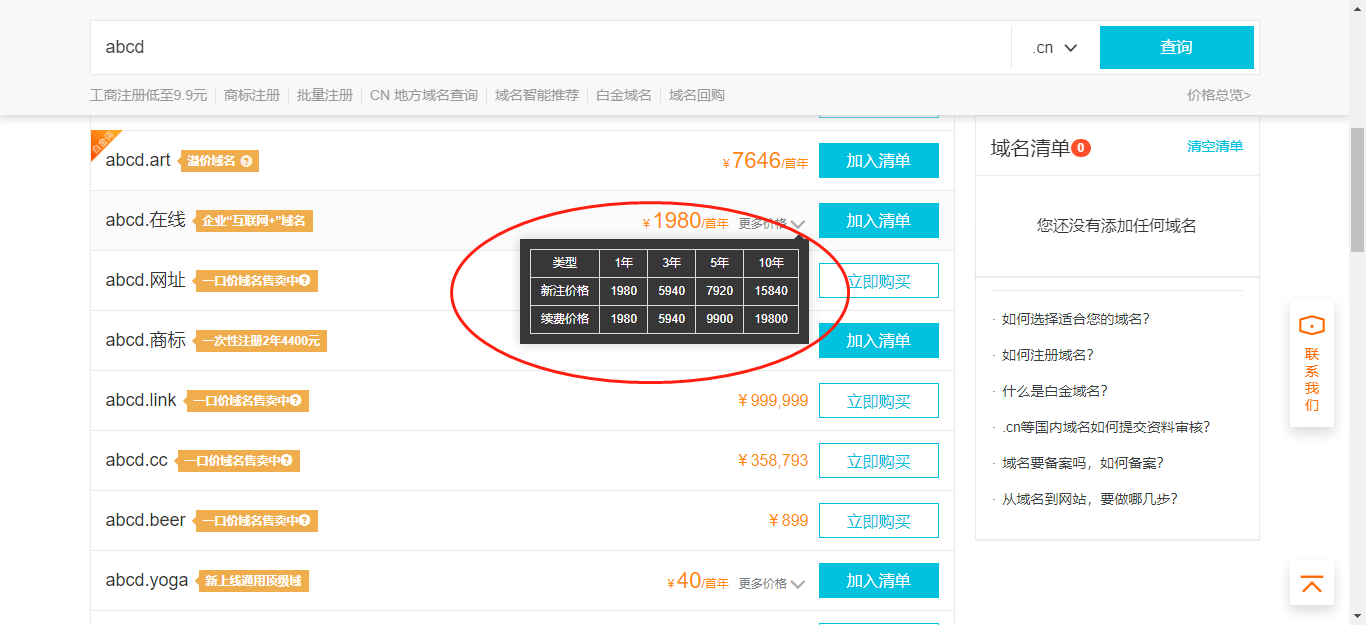This screenshot has height=625, width=1366.
Task: Click the ¥999,999 price
Action: pyautogui.click(x=773, y=401)
